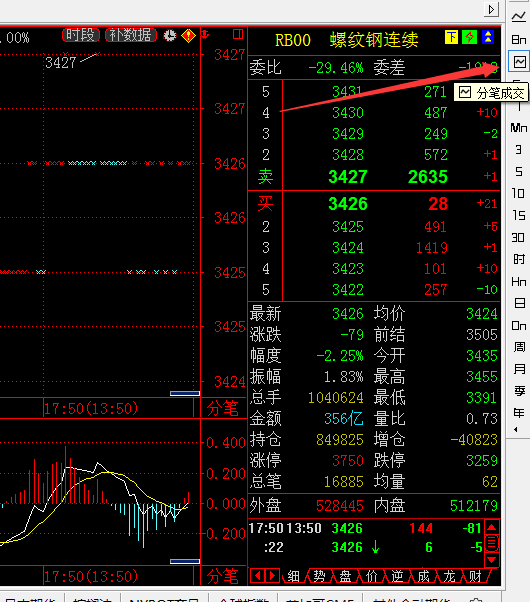Image resolution: width=530 pixels, height=602 pixels.
Task: Click the clock icon beside 补数据
Action: [x=170, y=36]
